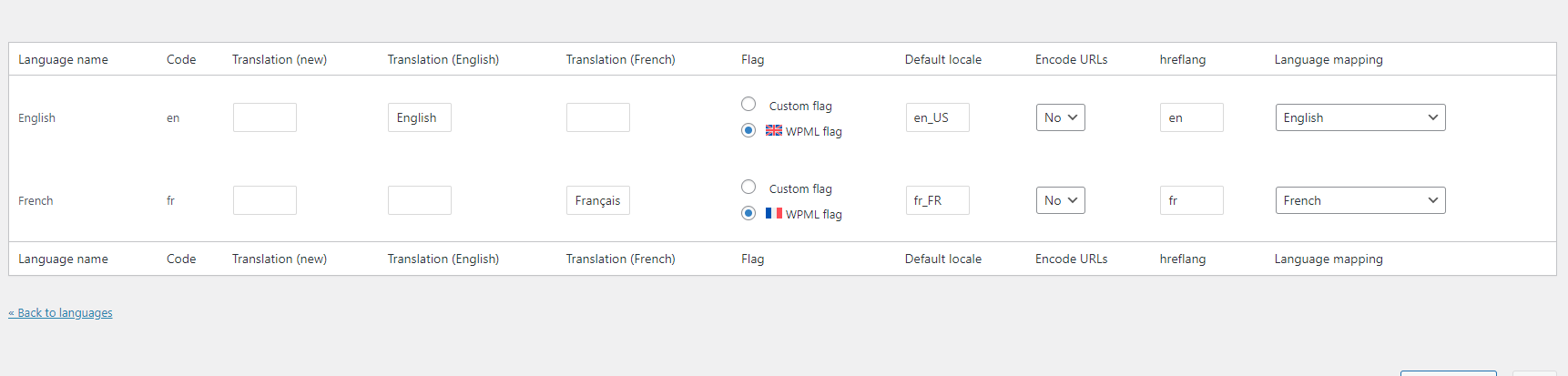1568x376 pixels.
Task: Click the 'fr' hreflang field
Action: pos(1192,200)
